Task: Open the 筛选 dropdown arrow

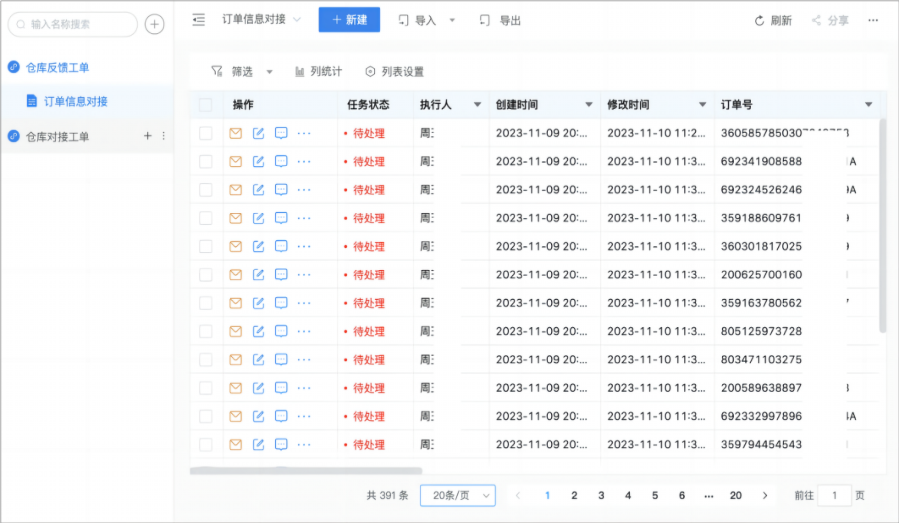Action: coord(269,72)
